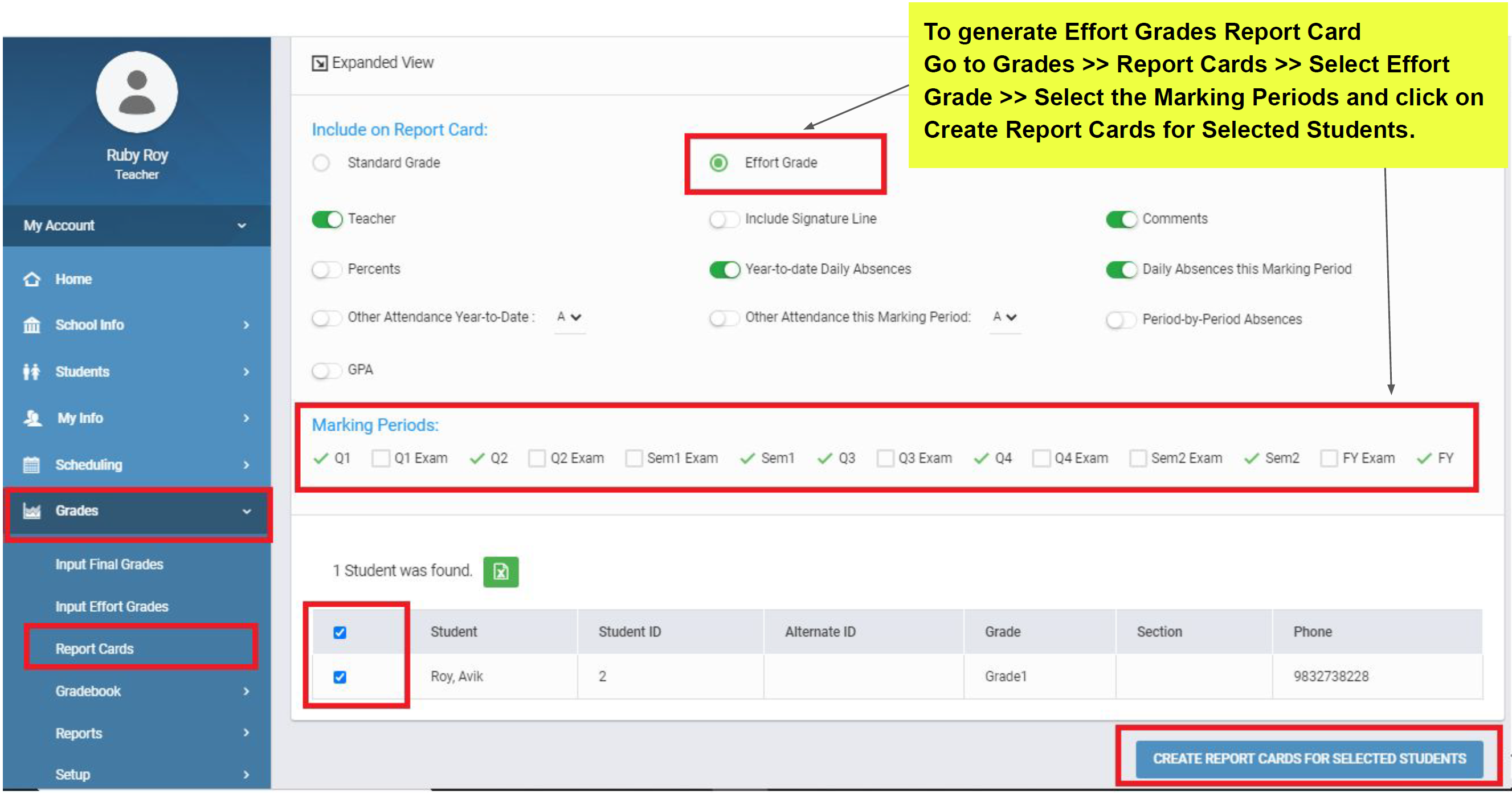The height and width of the screenshot is (793, 1512).
Task: Click the Expanded View arrow icon
Action: (x=319, y=63)
